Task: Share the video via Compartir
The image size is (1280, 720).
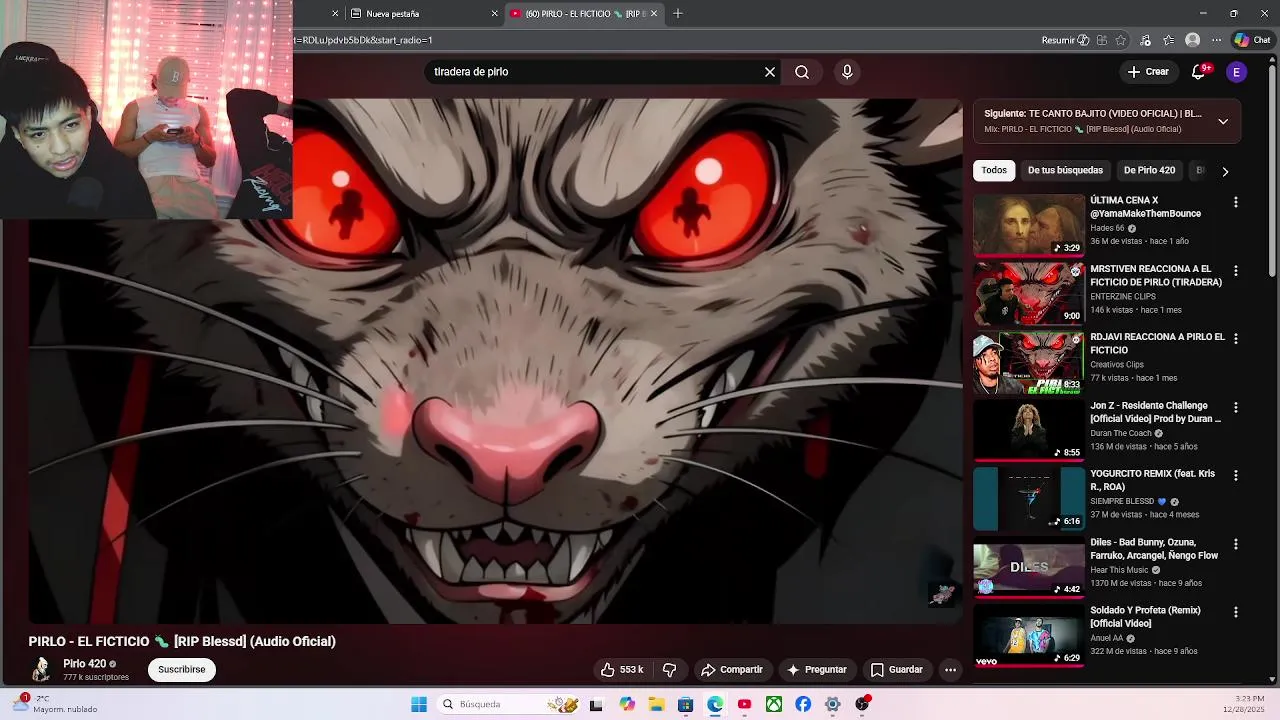Action: coord(732,670)
